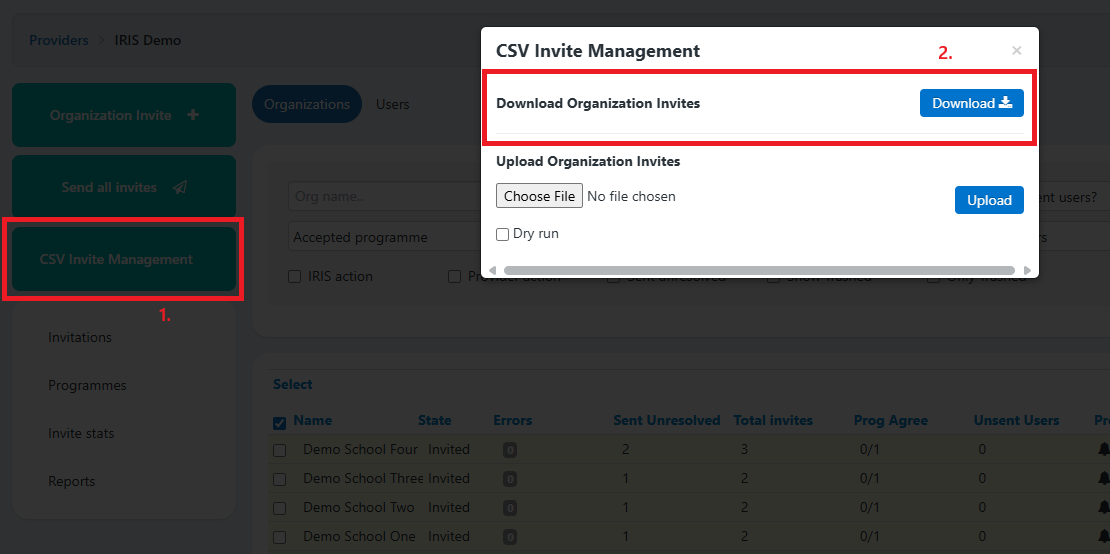This screenshot has height=554, width=1110.
Task: Click the bell icon in Demo School Three row
Action: pos(1104,478)
